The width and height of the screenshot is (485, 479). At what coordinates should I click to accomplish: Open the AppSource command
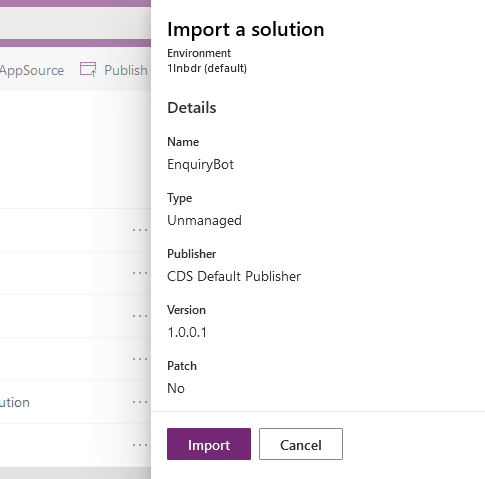(x=32, y=70)
